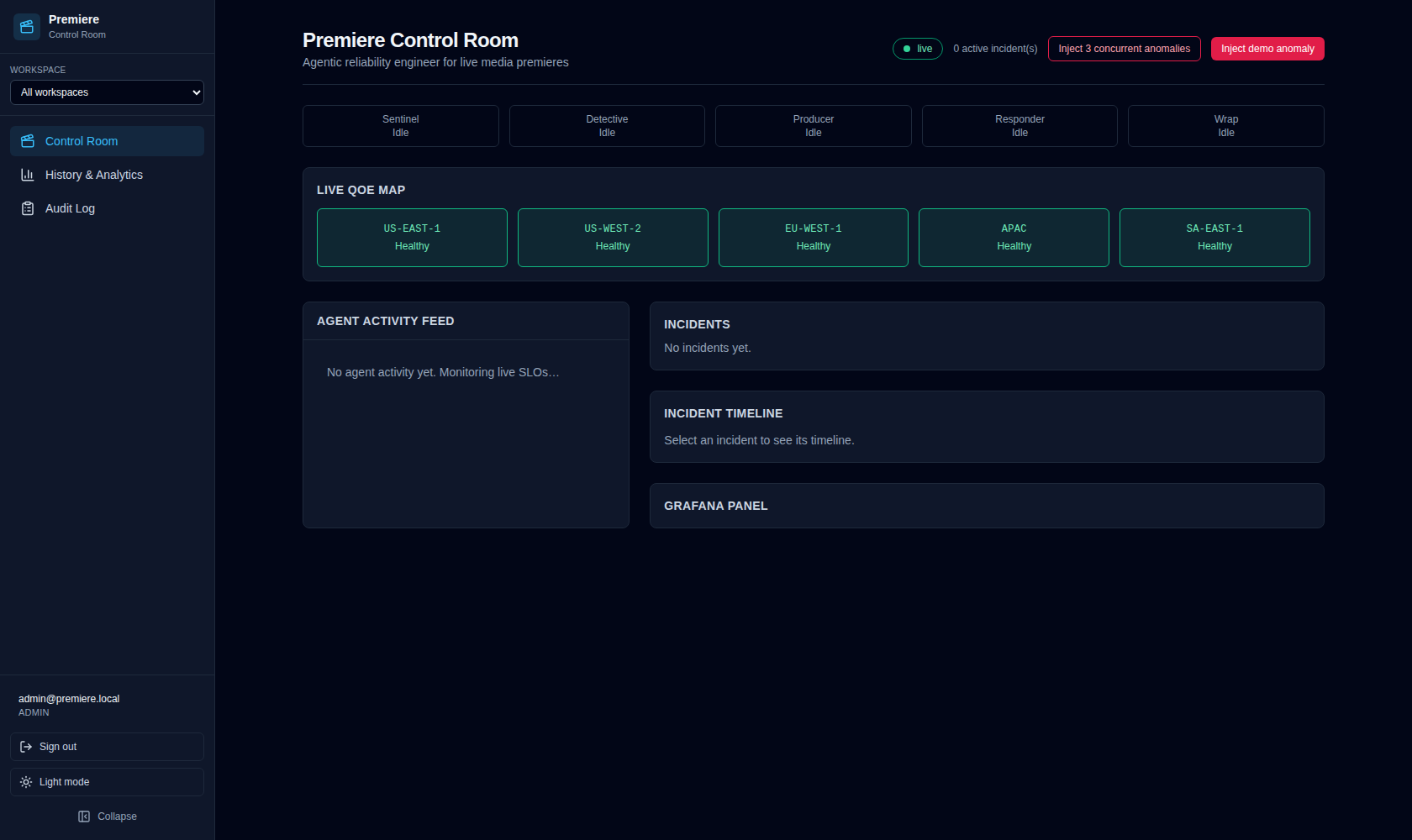The width and height of the screenshot is (1412, 840).
Task: Click the INCIDENT TIMELINE heading
Action: click(x=723, y=413)
